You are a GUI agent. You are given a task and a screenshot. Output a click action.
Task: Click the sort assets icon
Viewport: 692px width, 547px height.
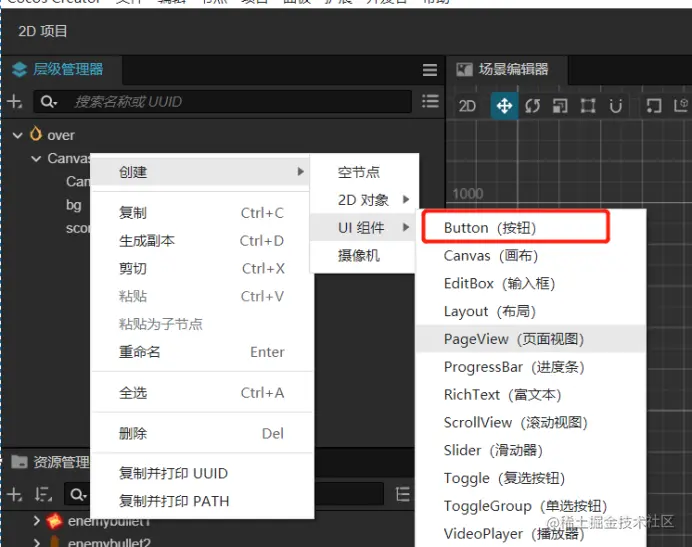43,494
